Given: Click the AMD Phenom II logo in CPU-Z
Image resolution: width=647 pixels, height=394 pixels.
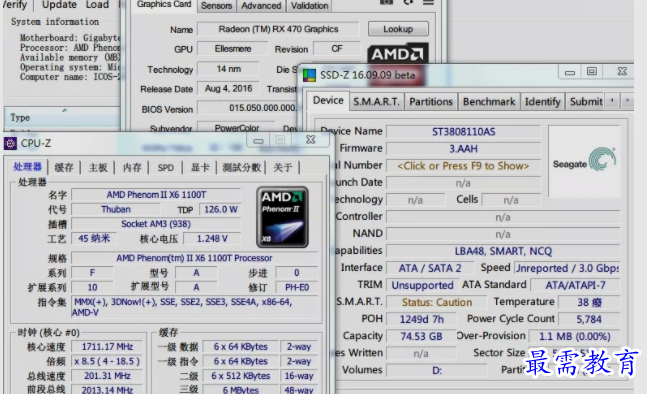Looking at the screenshot, I should [283, 217].
